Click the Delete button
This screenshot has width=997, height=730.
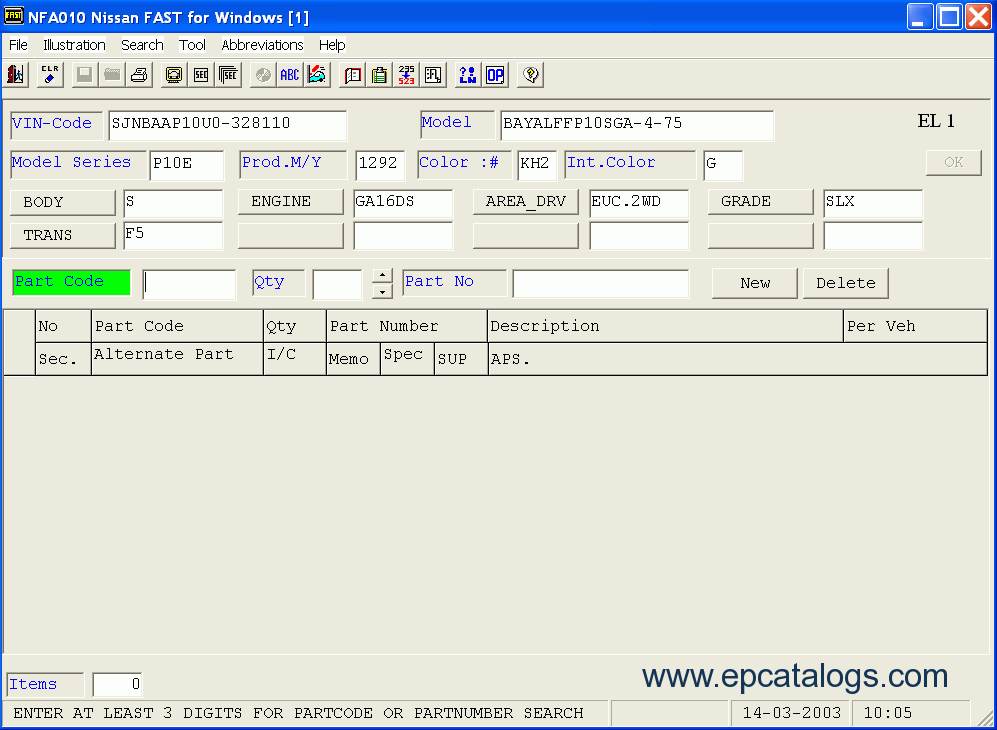pos(846,283)
